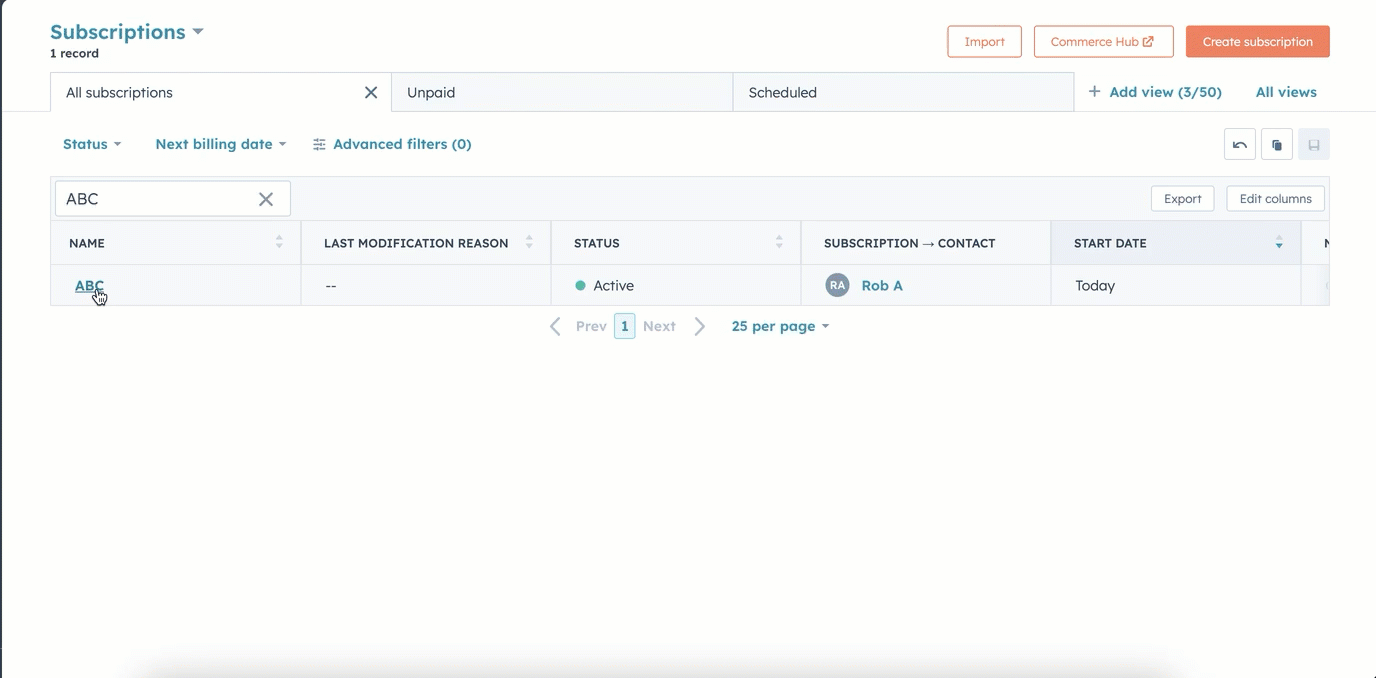
Task: Click the Advanced filters sliders icon
Action: (x=318, y=143)
